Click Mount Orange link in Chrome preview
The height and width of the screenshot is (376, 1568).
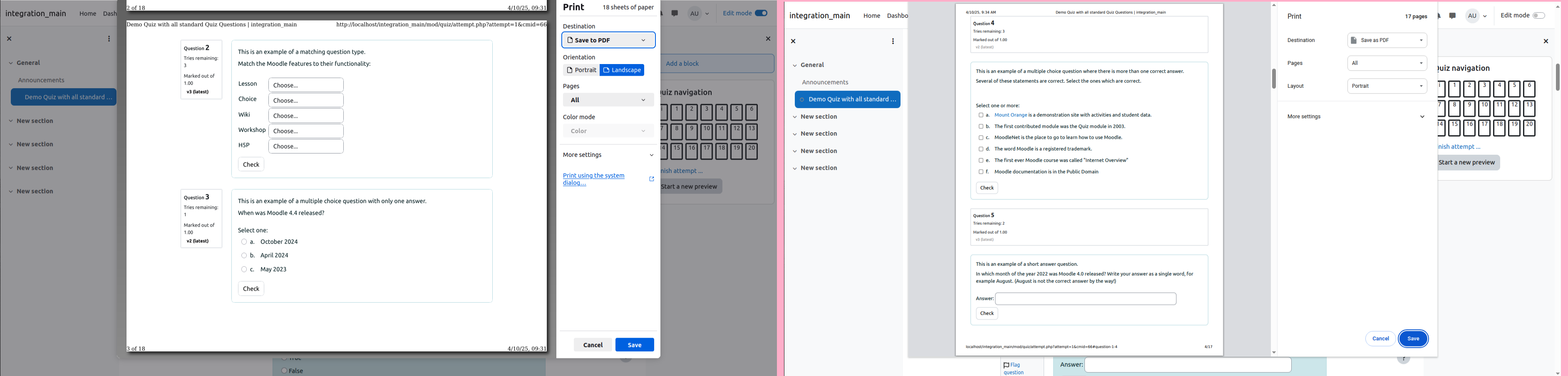[x=1010, y=115]
